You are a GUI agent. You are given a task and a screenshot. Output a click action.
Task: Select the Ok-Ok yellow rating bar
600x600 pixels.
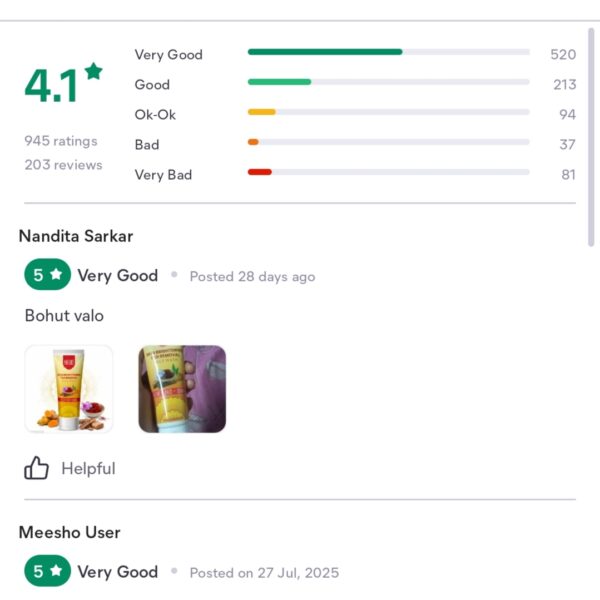[388, 112]
